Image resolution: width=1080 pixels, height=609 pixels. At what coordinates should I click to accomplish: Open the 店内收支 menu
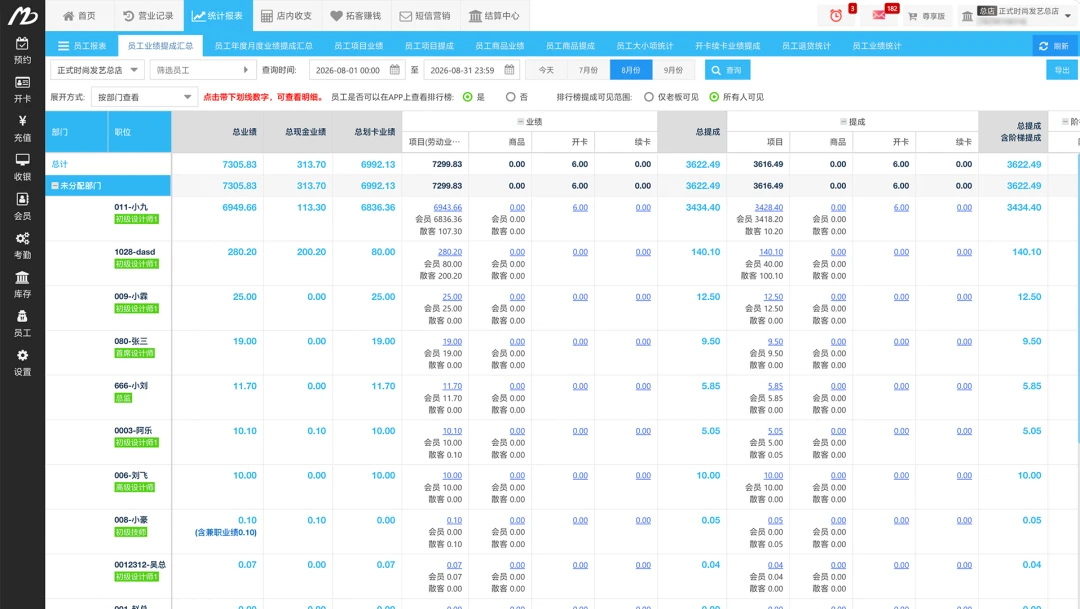[287, 15]
